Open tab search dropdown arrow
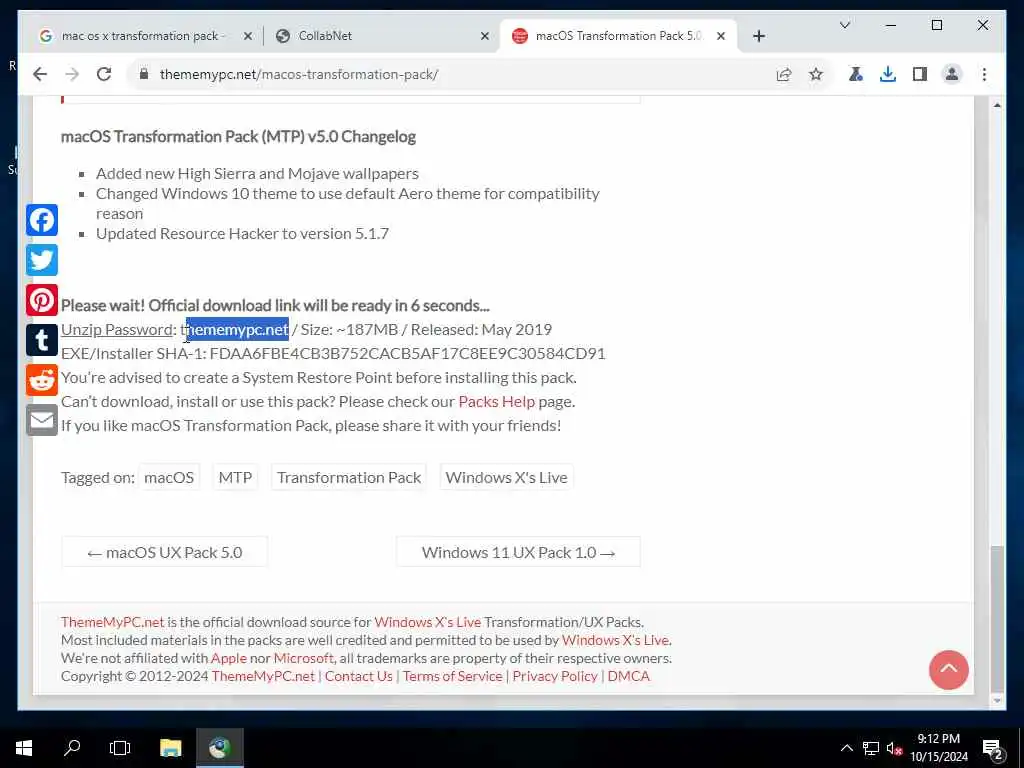 (844, 25)
